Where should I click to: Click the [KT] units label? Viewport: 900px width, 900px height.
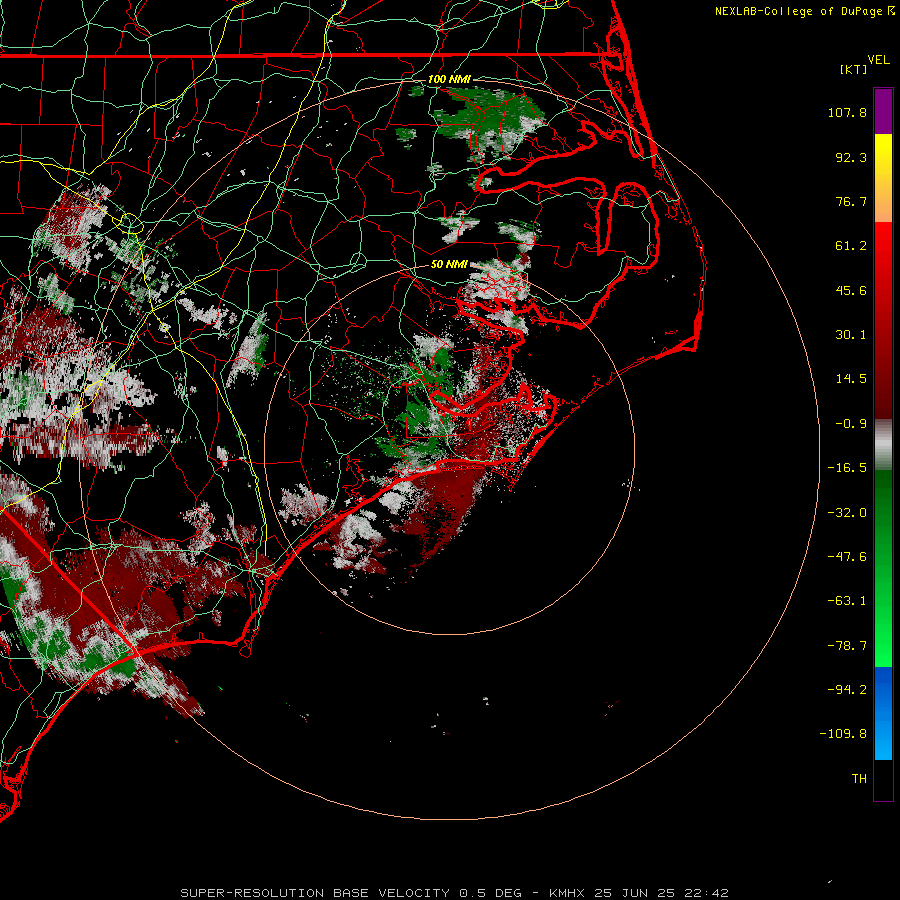coord(853,69)
